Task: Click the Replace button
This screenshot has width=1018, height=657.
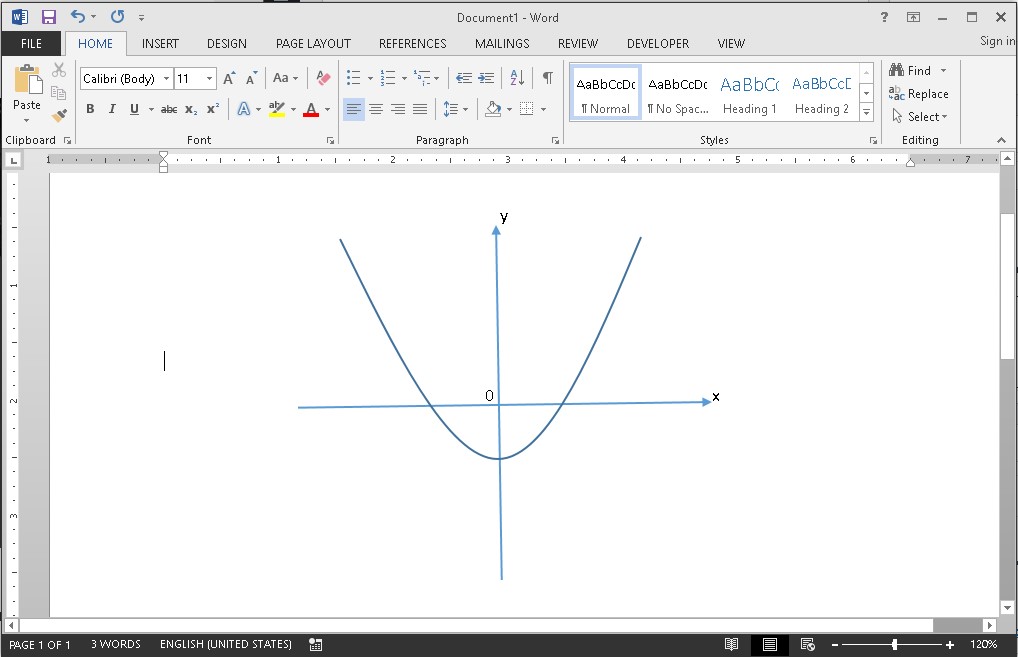Action: (x=919, y=94)
